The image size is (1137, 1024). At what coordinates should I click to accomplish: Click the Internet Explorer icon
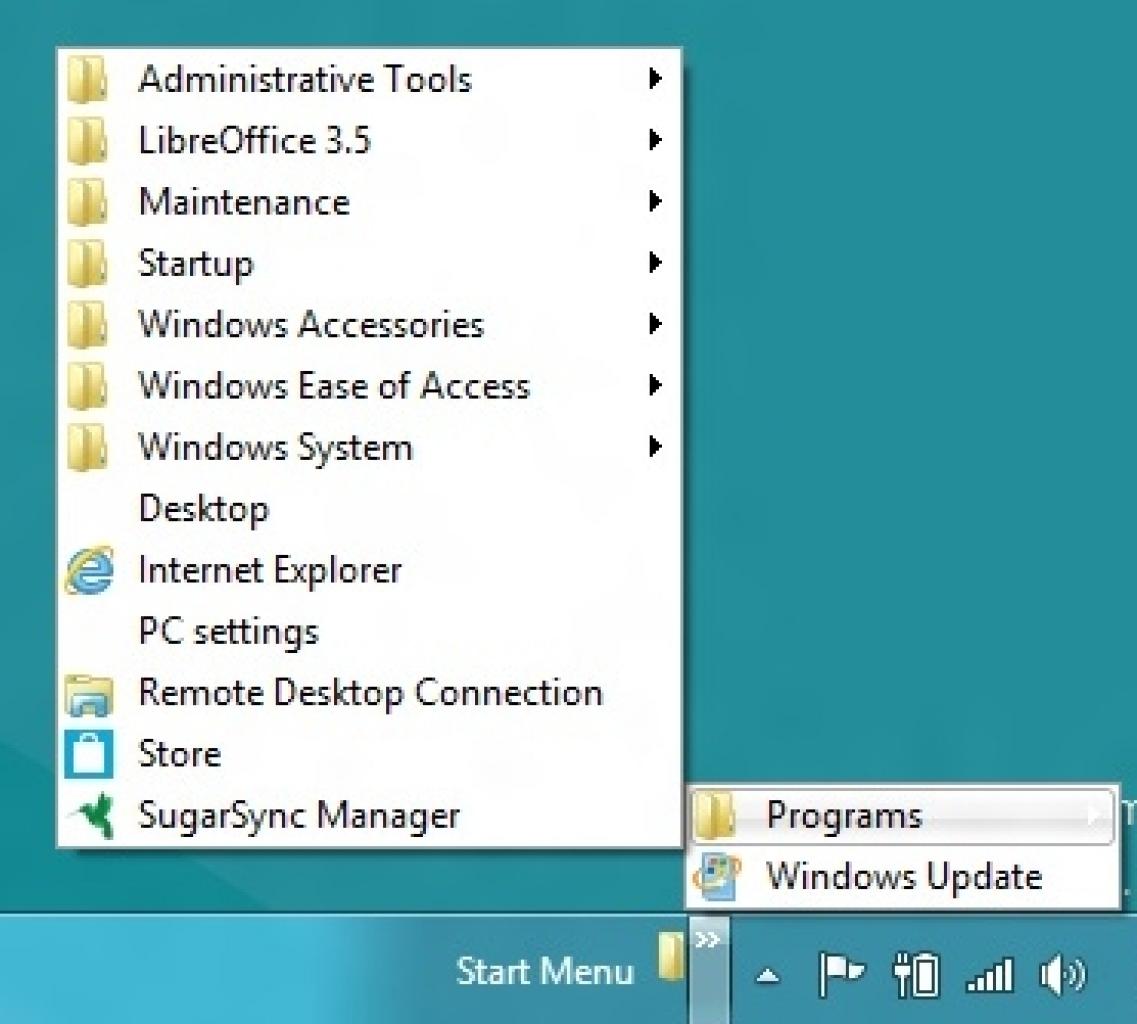coord(89,570)
